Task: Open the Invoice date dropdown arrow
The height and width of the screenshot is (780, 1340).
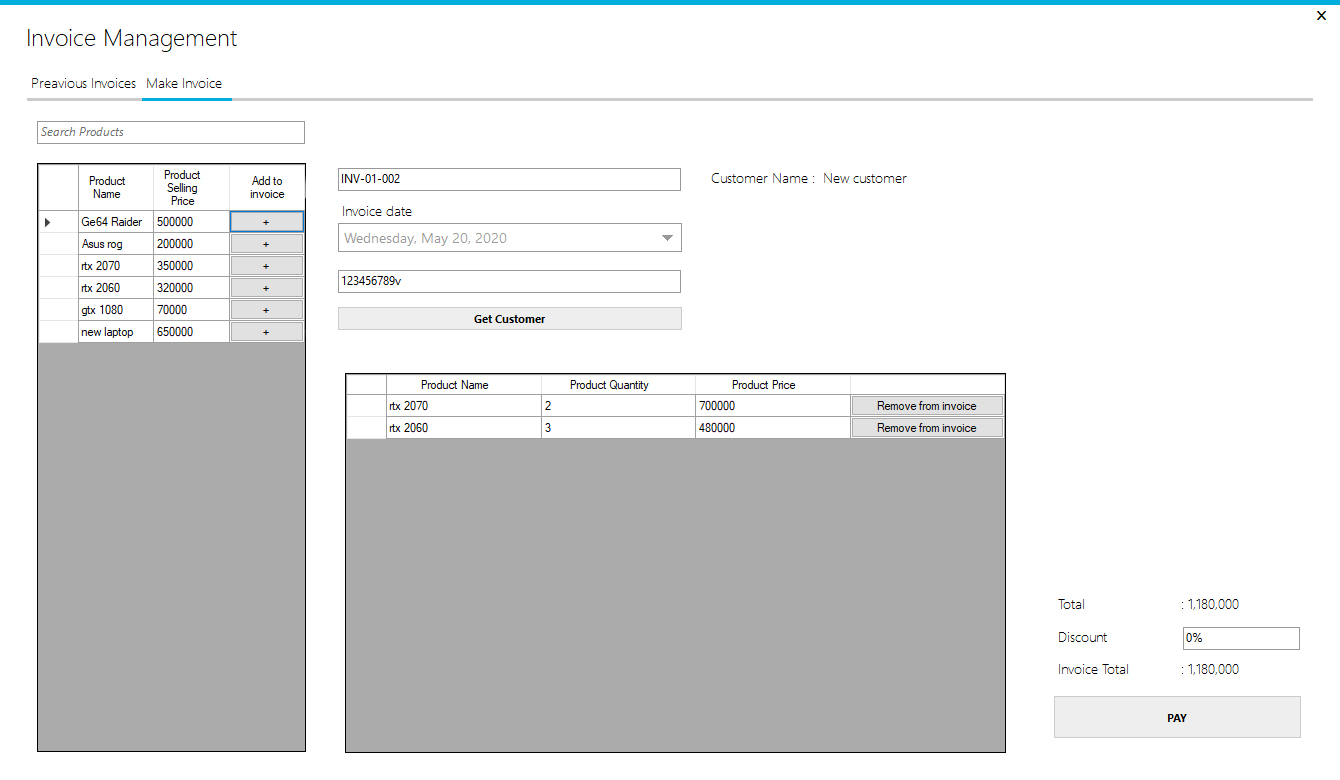Action: tap(667, 238)
